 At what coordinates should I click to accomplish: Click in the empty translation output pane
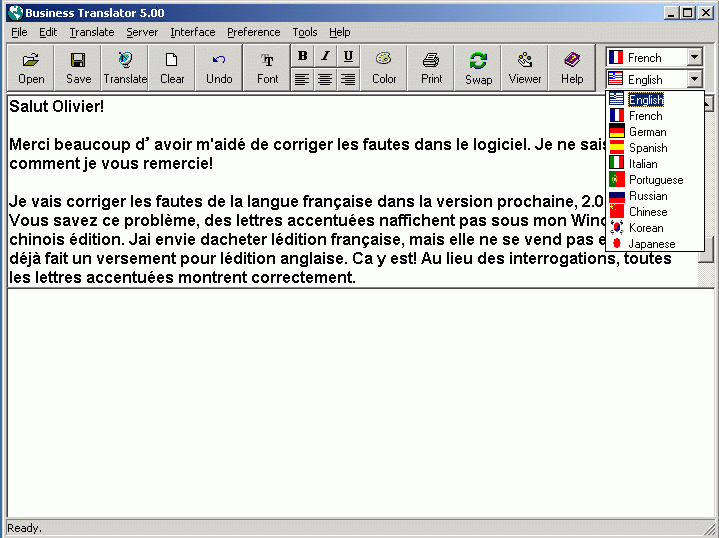click(360, 403)
